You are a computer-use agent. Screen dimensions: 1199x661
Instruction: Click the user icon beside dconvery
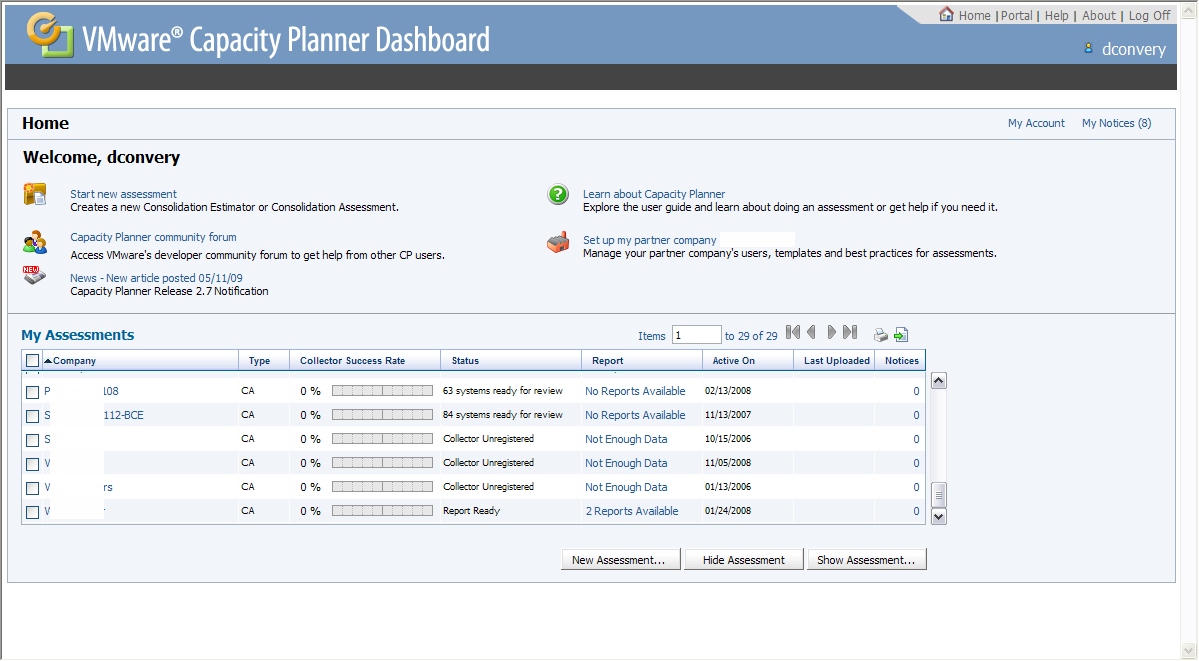point(1088,48)
